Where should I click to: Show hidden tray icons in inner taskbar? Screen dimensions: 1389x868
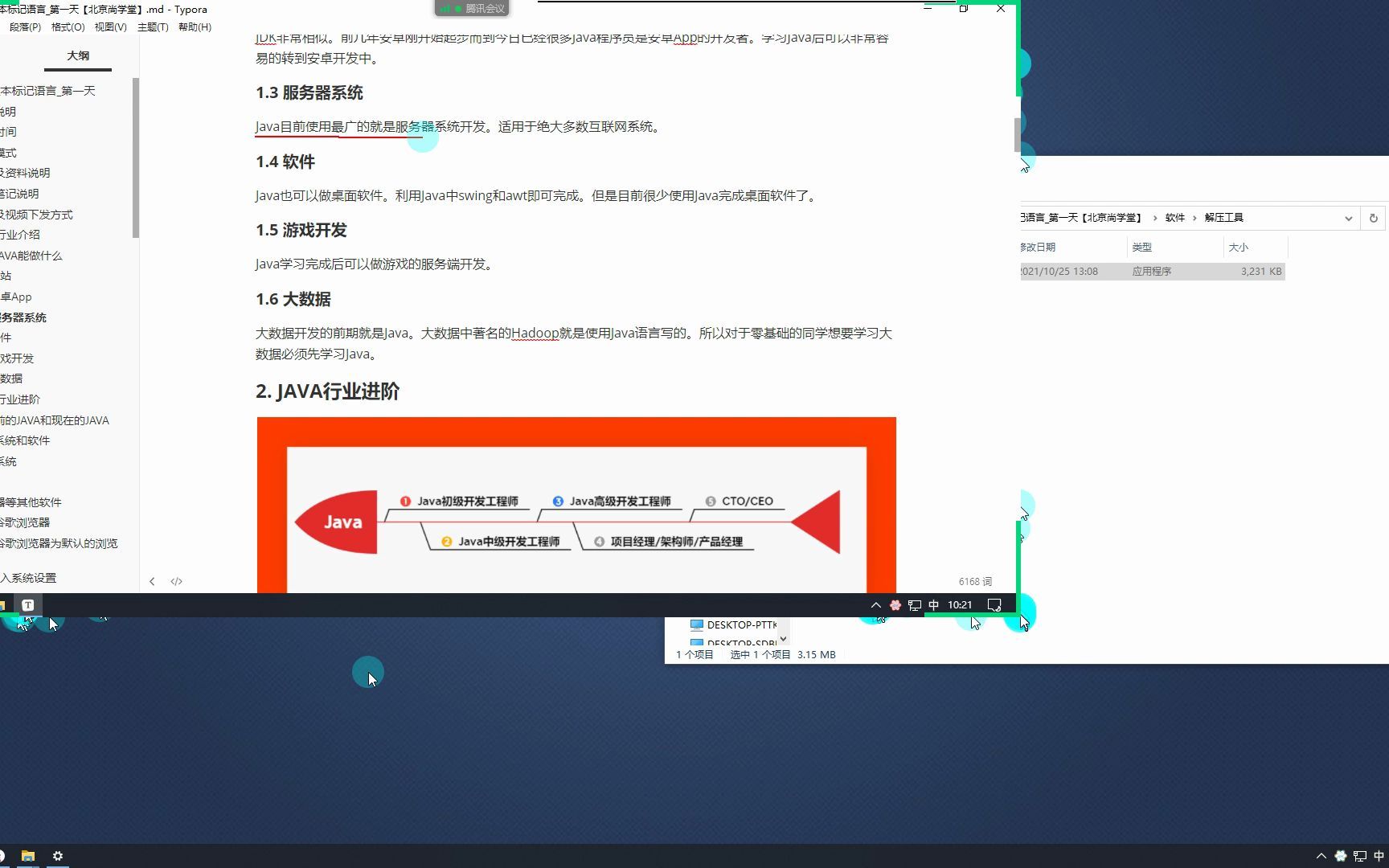coord(876,605)
